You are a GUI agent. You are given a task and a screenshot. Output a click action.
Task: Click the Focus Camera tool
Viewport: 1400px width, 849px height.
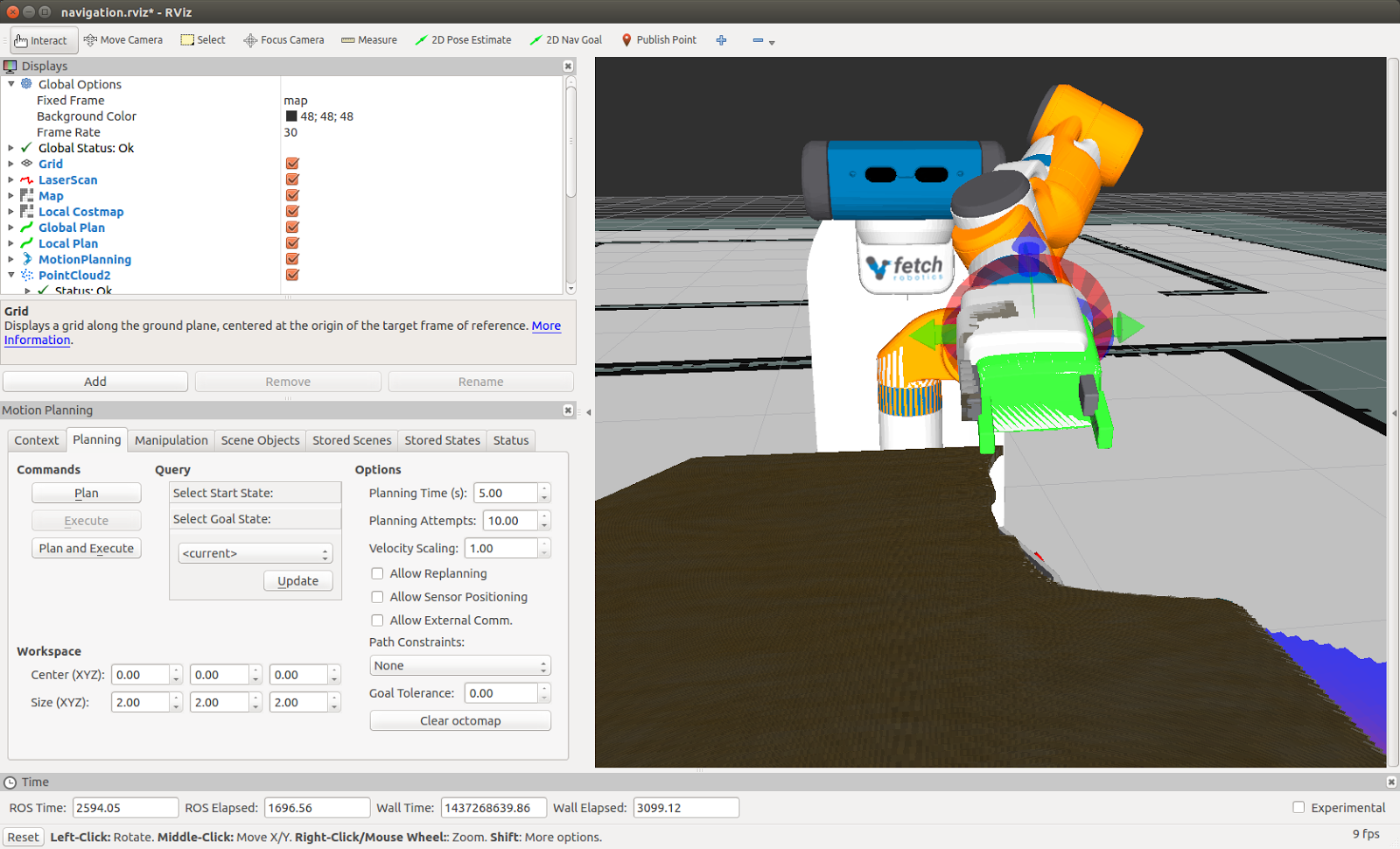(283, 39)
